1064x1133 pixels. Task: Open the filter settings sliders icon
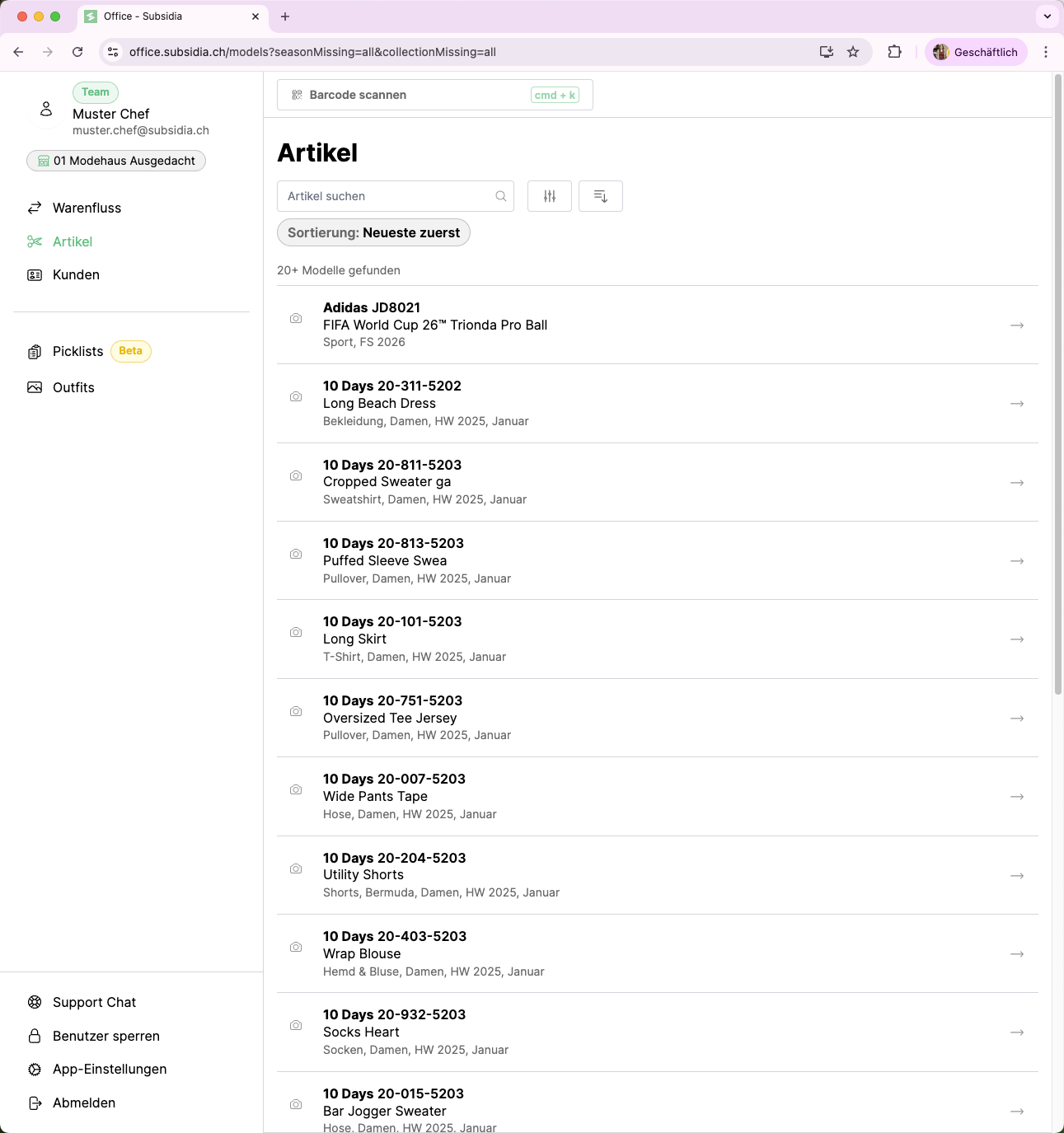click(550, 196)
